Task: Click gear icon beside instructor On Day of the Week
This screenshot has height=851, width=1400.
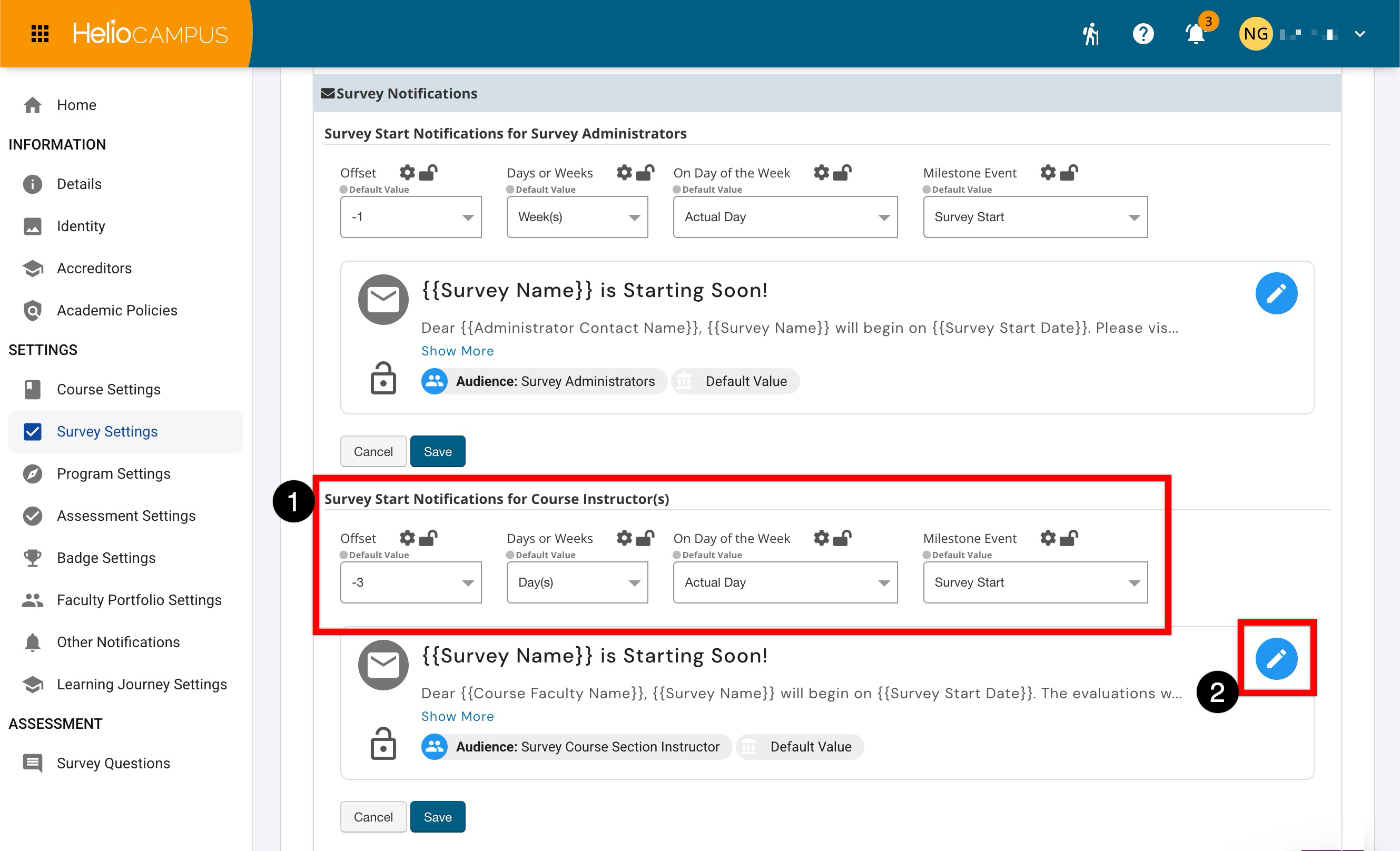Action: click(x=821, y=538)
